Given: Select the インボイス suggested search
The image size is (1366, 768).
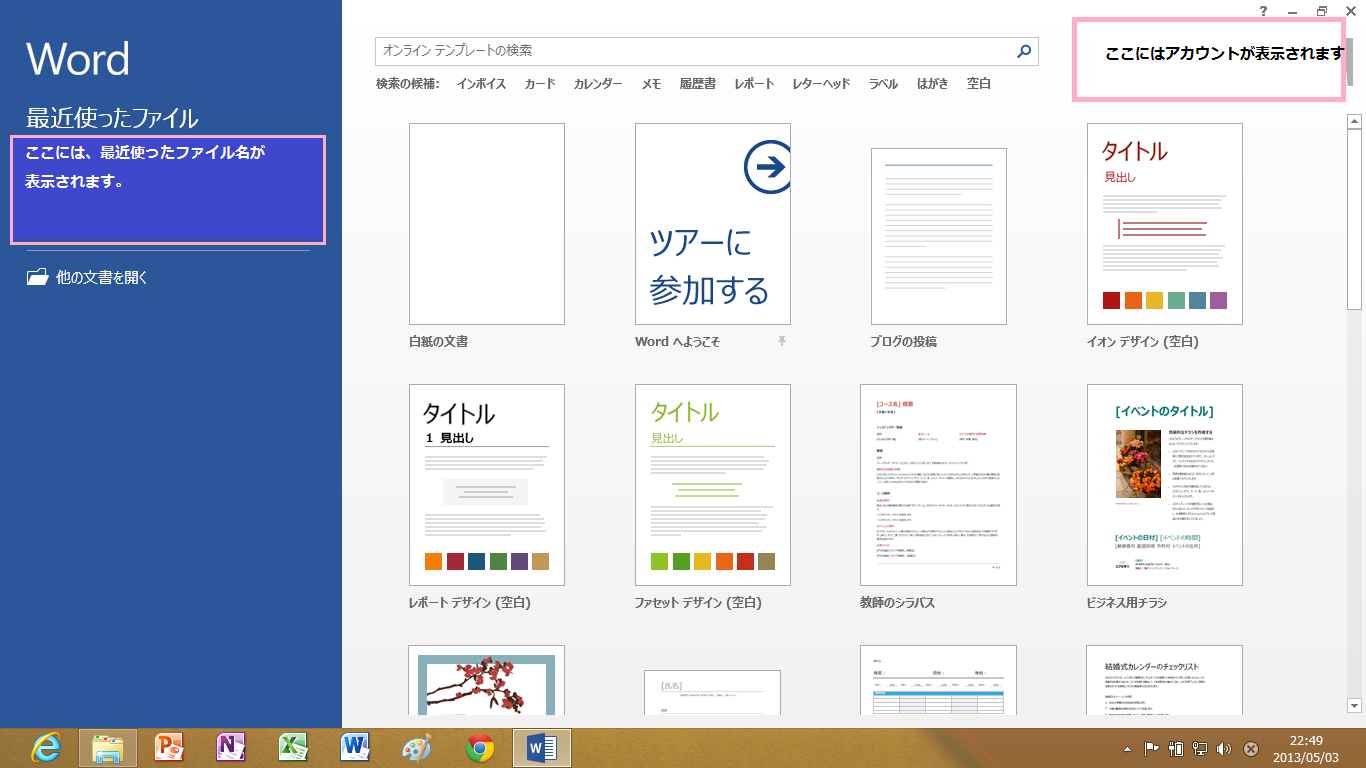Looking at the screenshot, I should [481, 84].
